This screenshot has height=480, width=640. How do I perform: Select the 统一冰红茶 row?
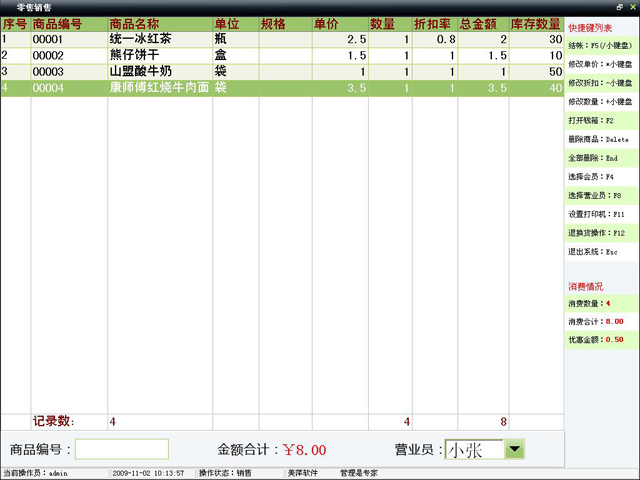[159, 39]
